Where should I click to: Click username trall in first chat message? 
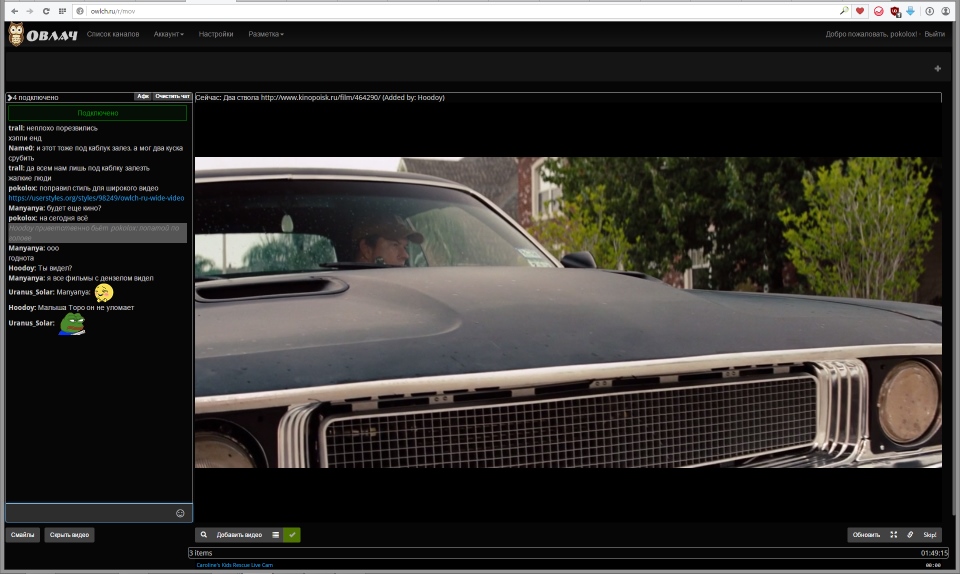pos(16,129)
